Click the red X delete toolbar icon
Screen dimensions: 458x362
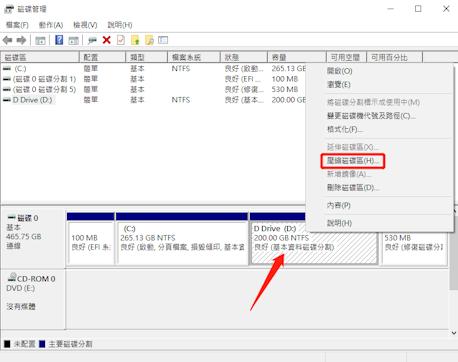coord(107,40)
